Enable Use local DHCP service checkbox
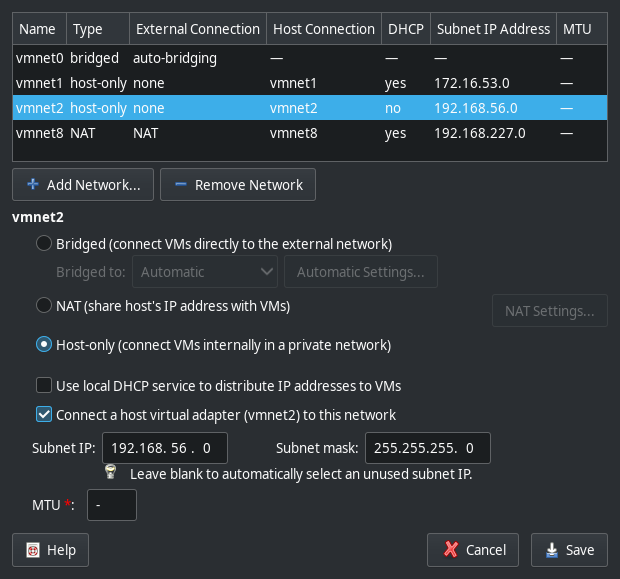620x579 pixels. (43, 385)
